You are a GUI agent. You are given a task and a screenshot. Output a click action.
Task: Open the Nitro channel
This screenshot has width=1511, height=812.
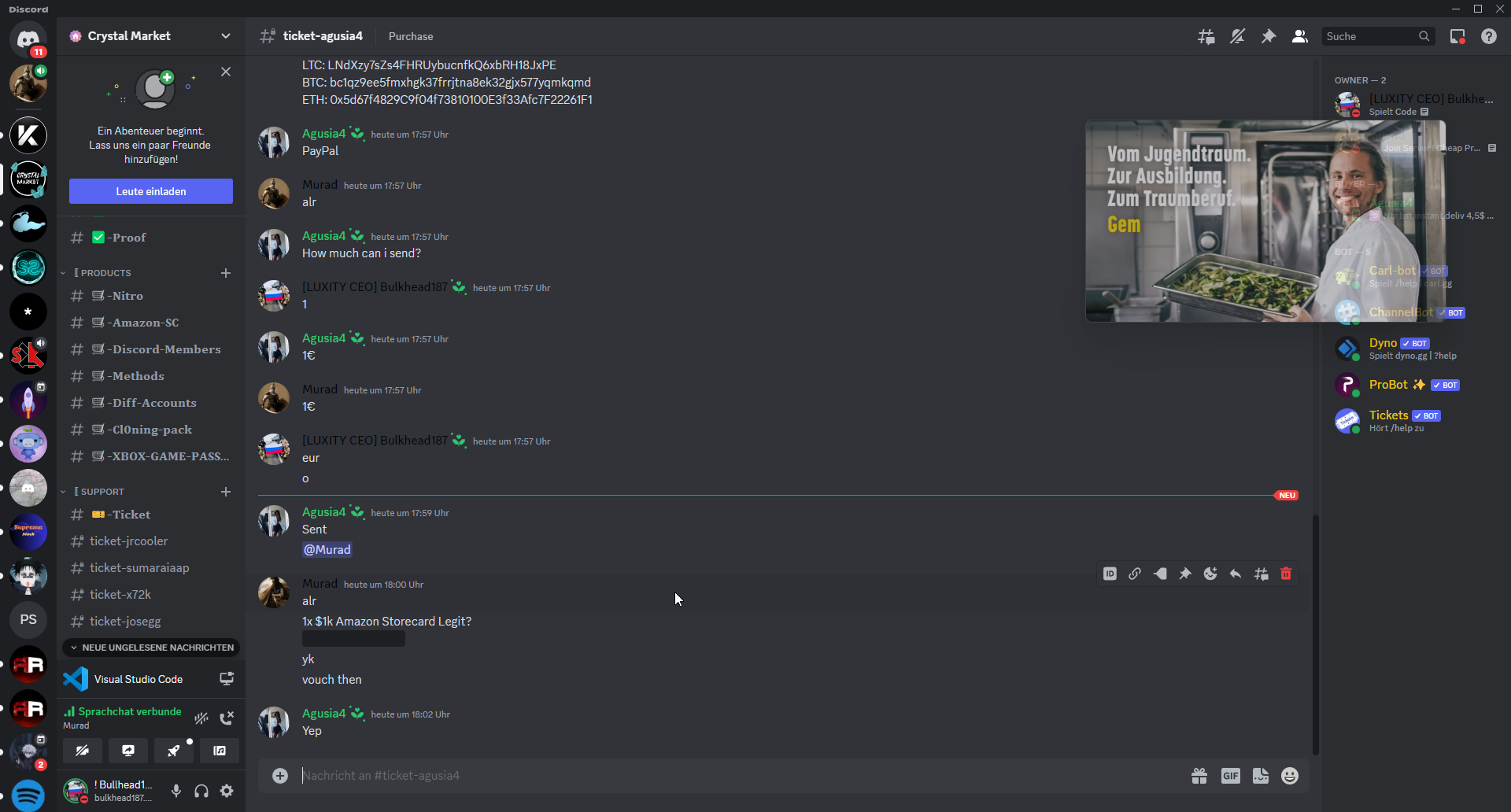pyautogui.click(x=127, y=296)
